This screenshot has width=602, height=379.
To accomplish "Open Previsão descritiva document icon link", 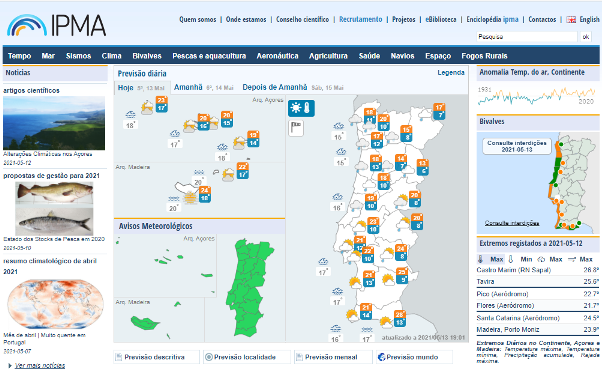I will 119,357.
